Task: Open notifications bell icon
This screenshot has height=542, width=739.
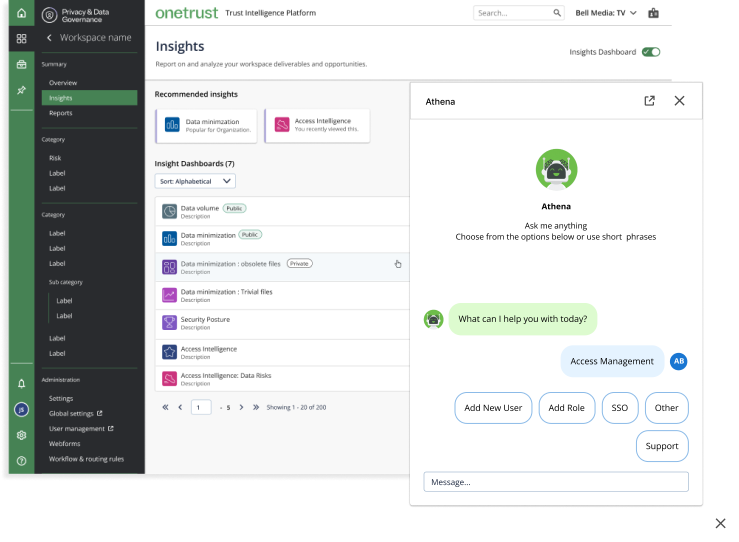Action: [x=21, y=384]
